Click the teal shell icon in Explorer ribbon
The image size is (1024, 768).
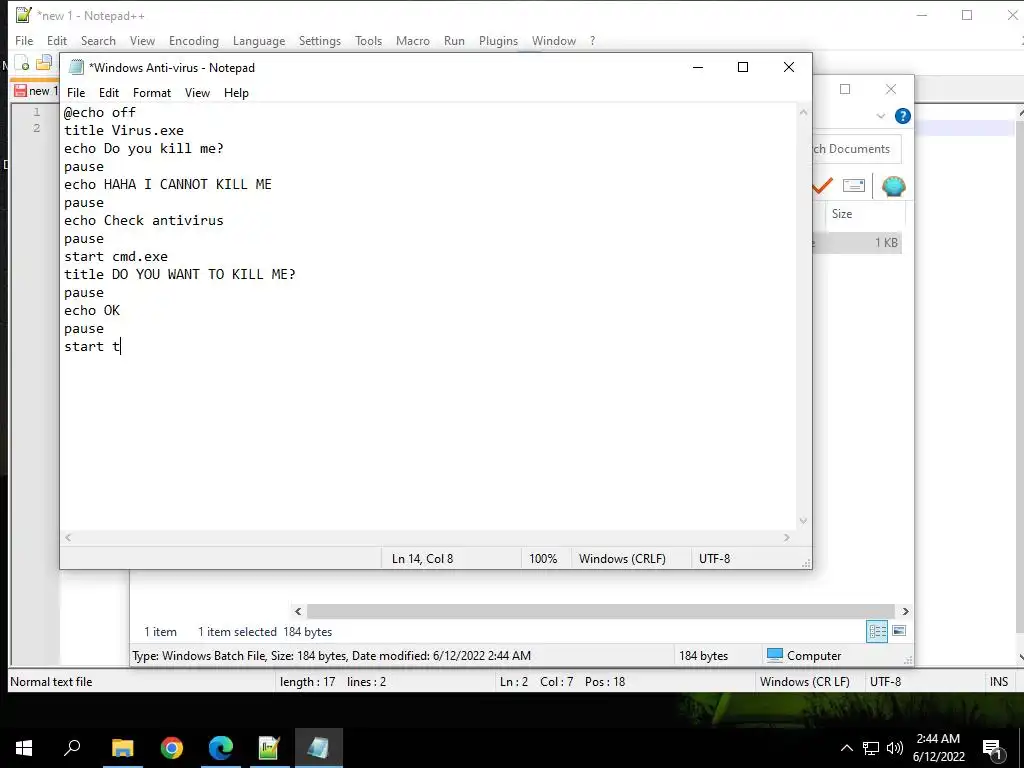893,186
